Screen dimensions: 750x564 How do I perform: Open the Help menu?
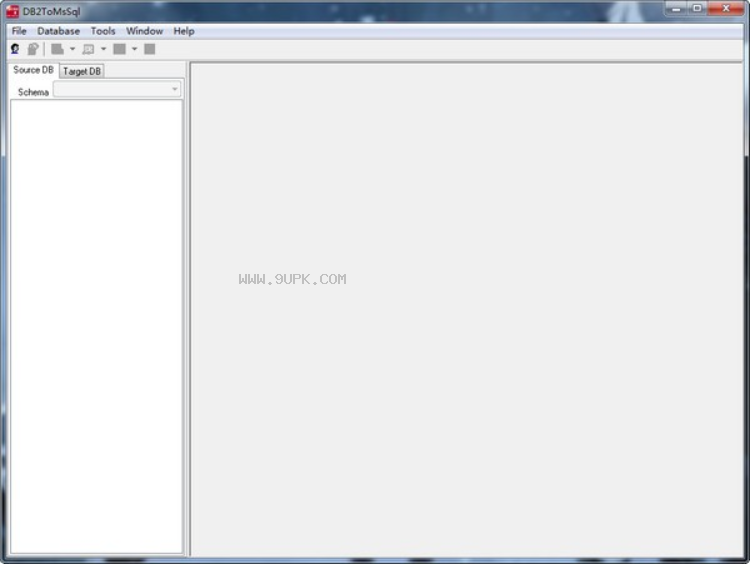coord(184,31)
